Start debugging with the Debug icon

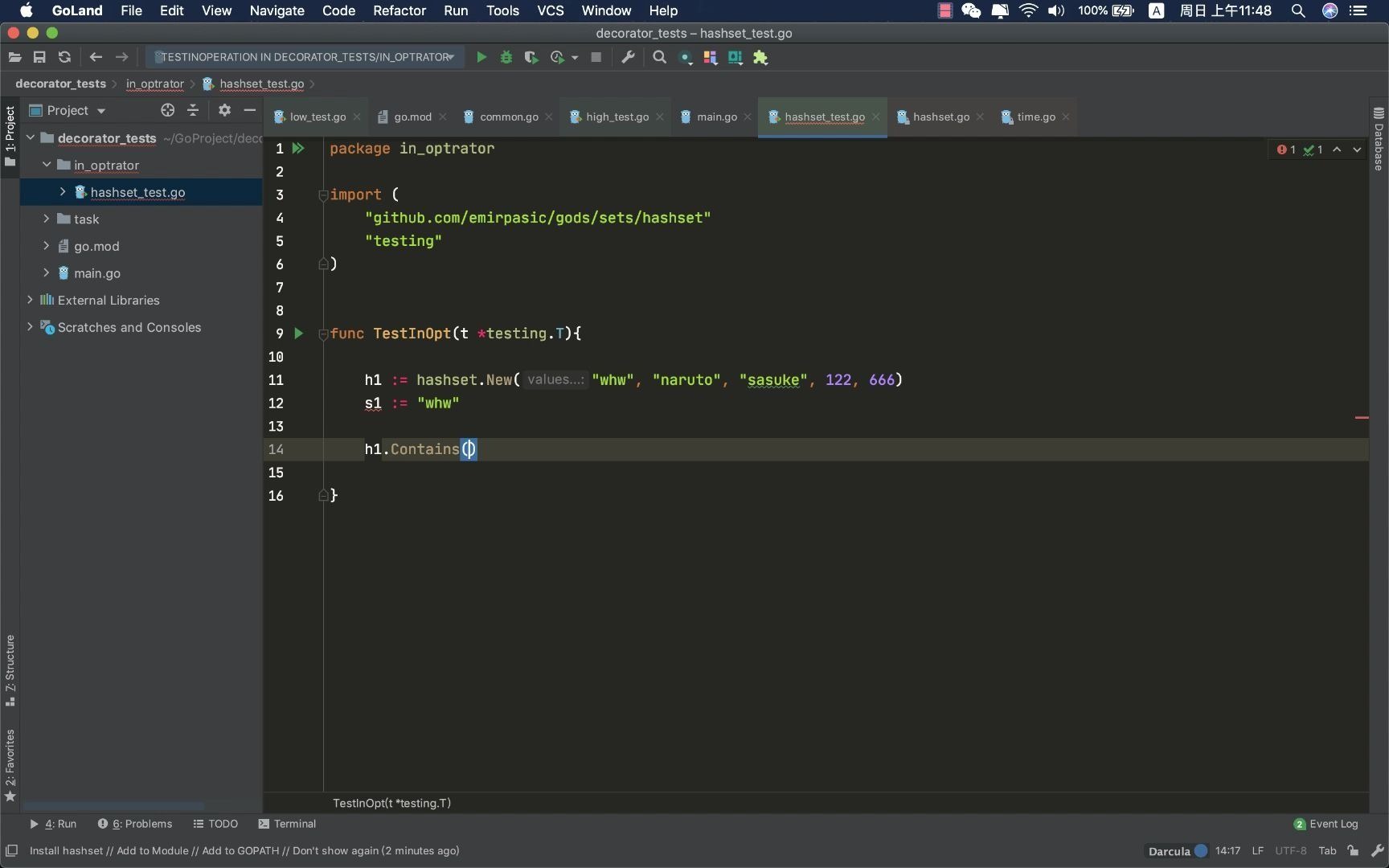pyautogui.click(x=506, y=57)
